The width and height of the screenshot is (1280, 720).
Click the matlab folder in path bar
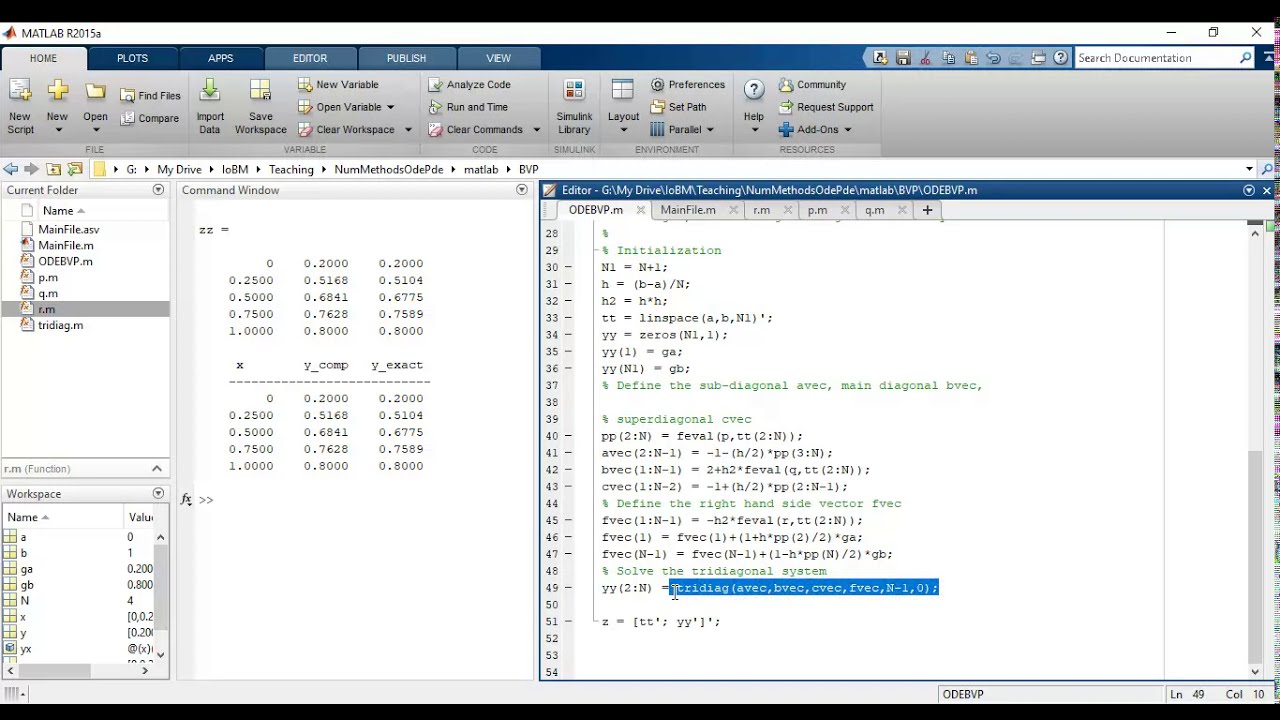481,170
